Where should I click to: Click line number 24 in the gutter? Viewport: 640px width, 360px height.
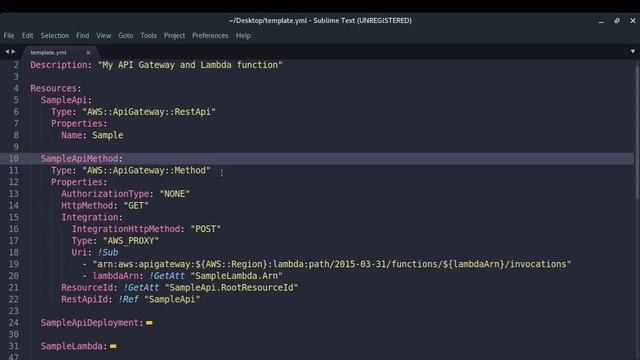coord(13,323)
